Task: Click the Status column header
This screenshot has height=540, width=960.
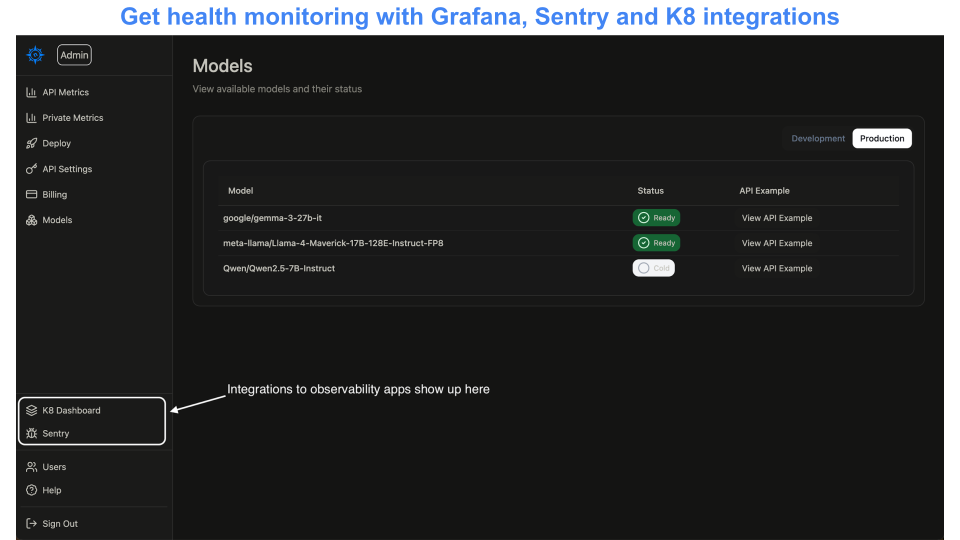Action: tap(650, 191)
